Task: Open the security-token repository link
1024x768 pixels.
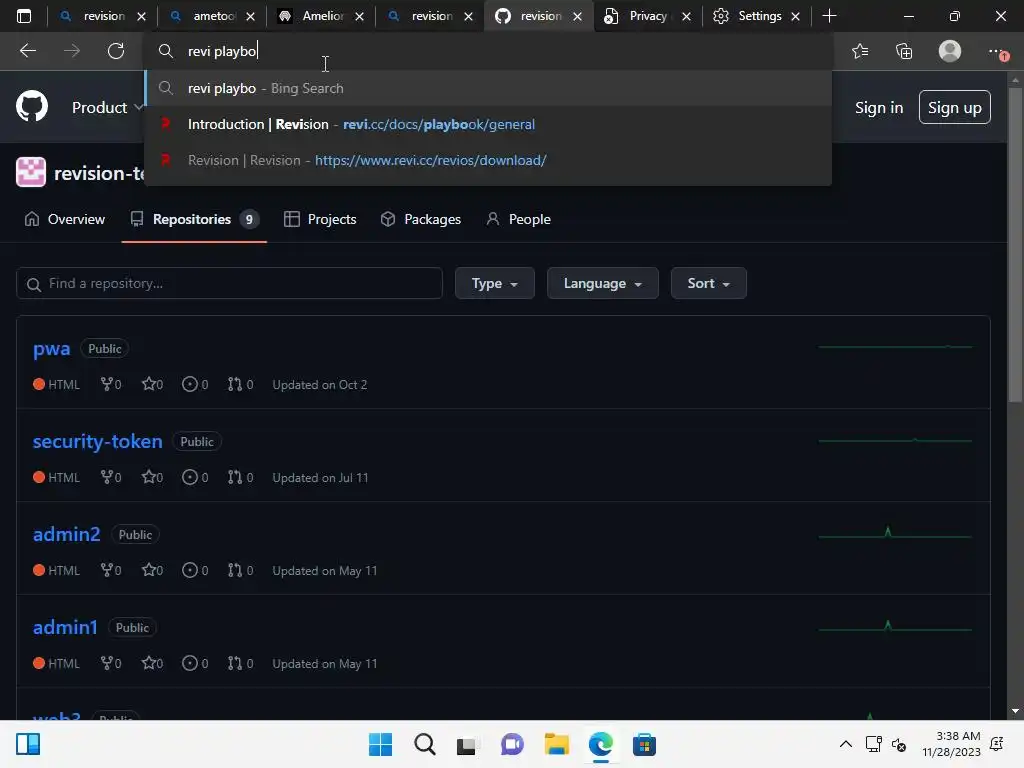Action: click(x=97, y=441)
